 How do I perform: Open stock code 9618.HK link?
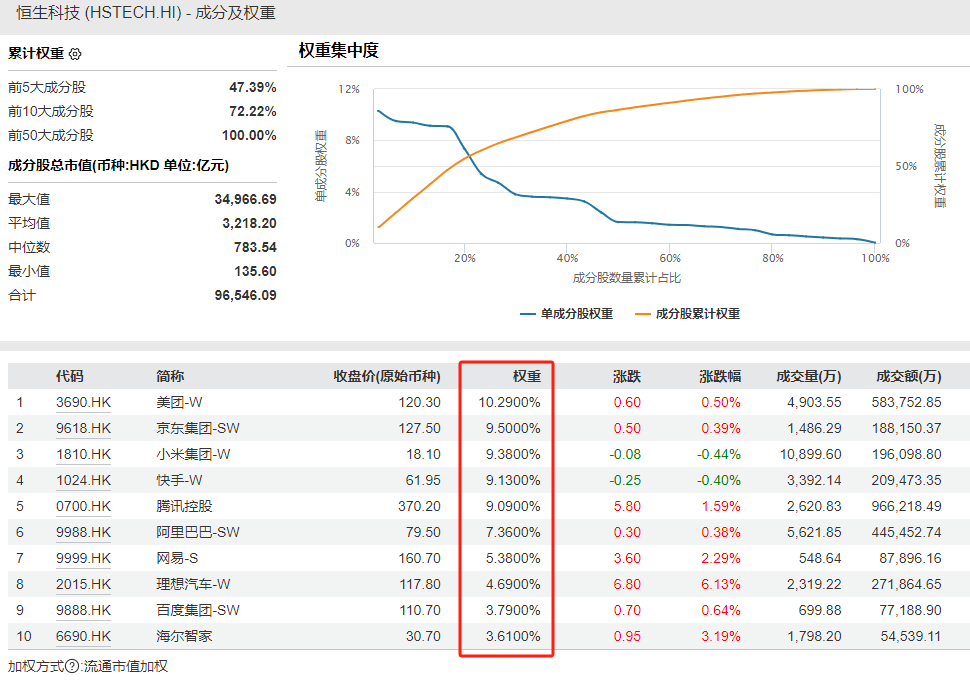pos(84,428)
